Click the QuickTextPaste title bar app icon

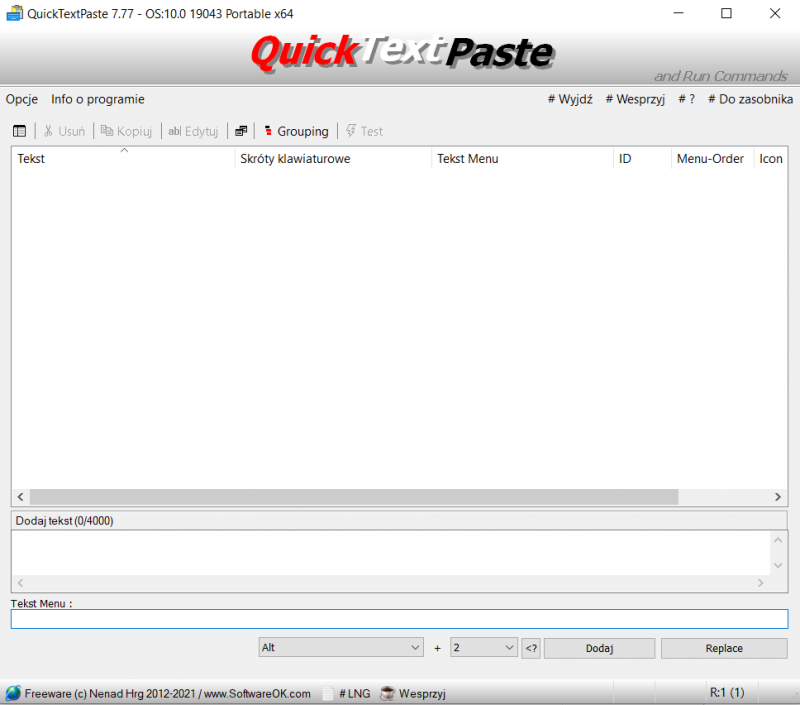click(x=14, y=14)
